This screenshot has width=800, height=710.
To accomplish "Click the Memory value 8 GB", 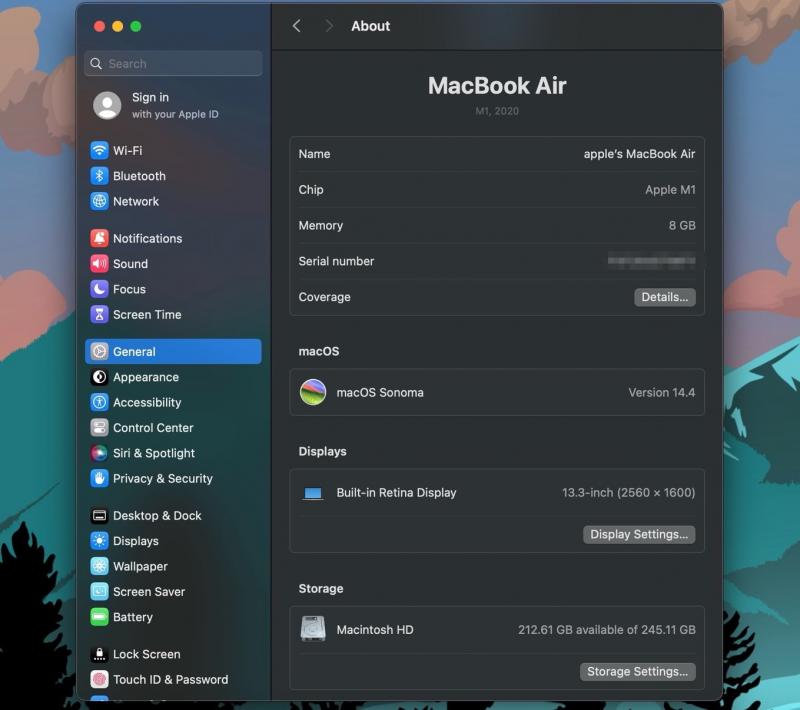I will 682,225.
